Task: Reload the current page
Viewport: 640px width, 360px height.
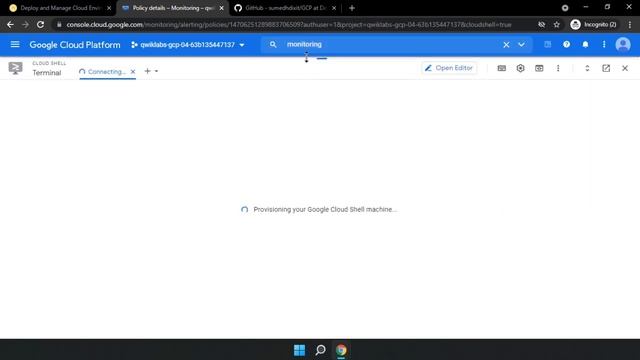Action: coord(40,24)
